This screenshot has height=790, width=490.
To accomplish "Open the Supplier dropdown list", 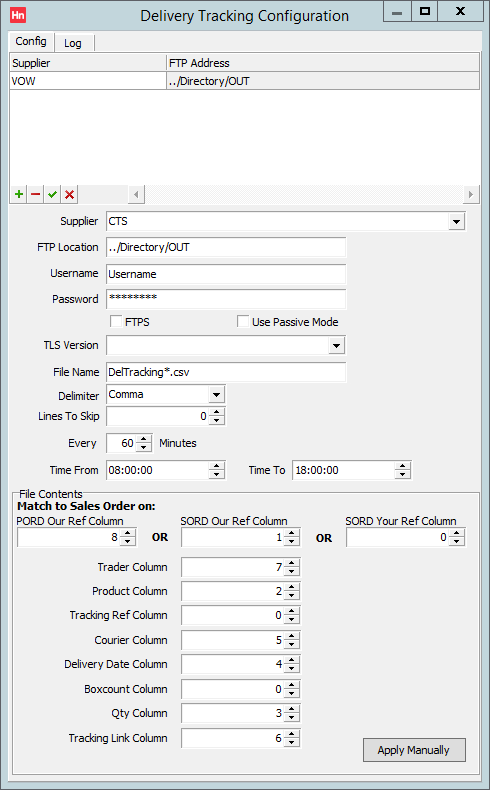I will pyautogui.click(x=456, y=221).
